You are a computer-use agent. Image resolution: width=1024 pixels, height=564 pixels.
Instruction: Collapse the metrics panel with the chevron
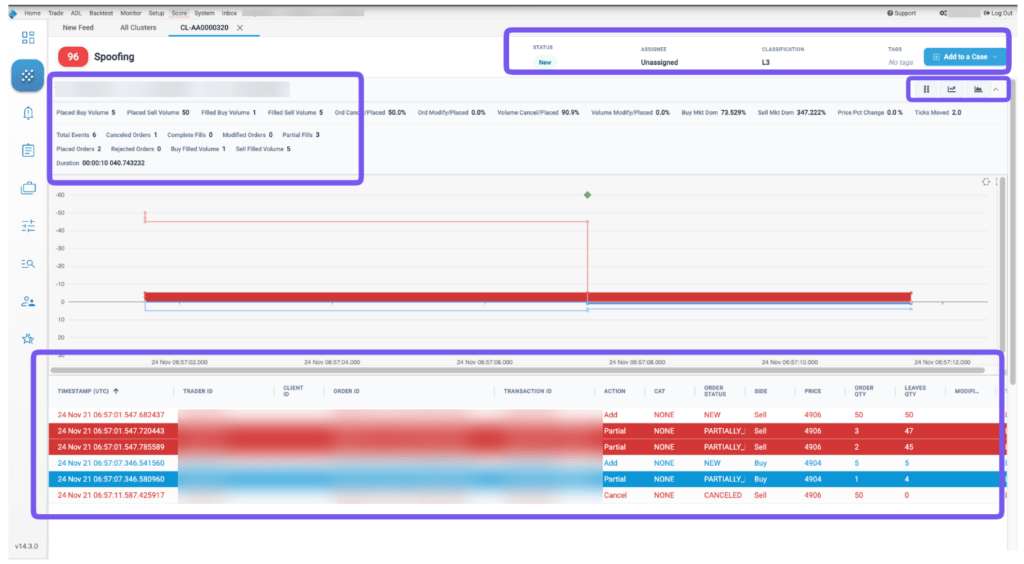pyautogui.click(x=996, y=89)
